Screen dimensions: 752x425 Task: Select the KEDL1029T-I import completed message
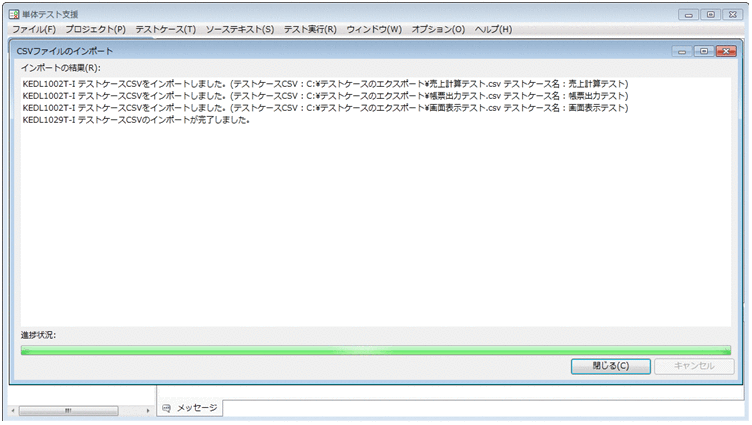pyautogui.click(x=136, y=120)
